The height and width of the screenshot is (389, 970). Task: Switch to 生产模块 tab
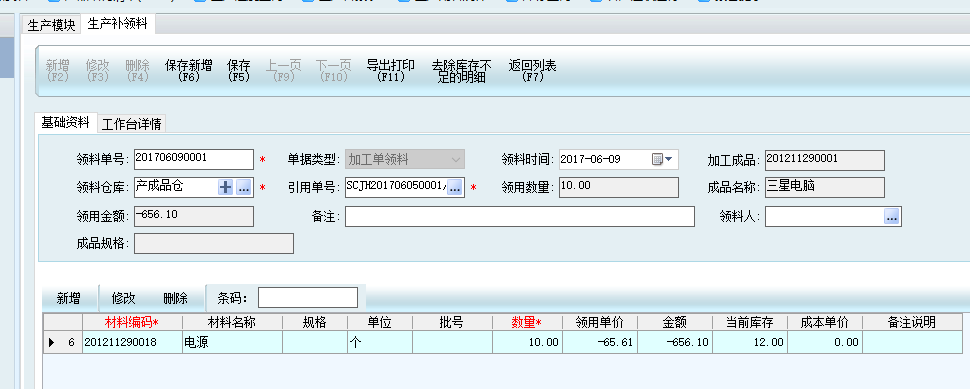[x=51, y=25]
